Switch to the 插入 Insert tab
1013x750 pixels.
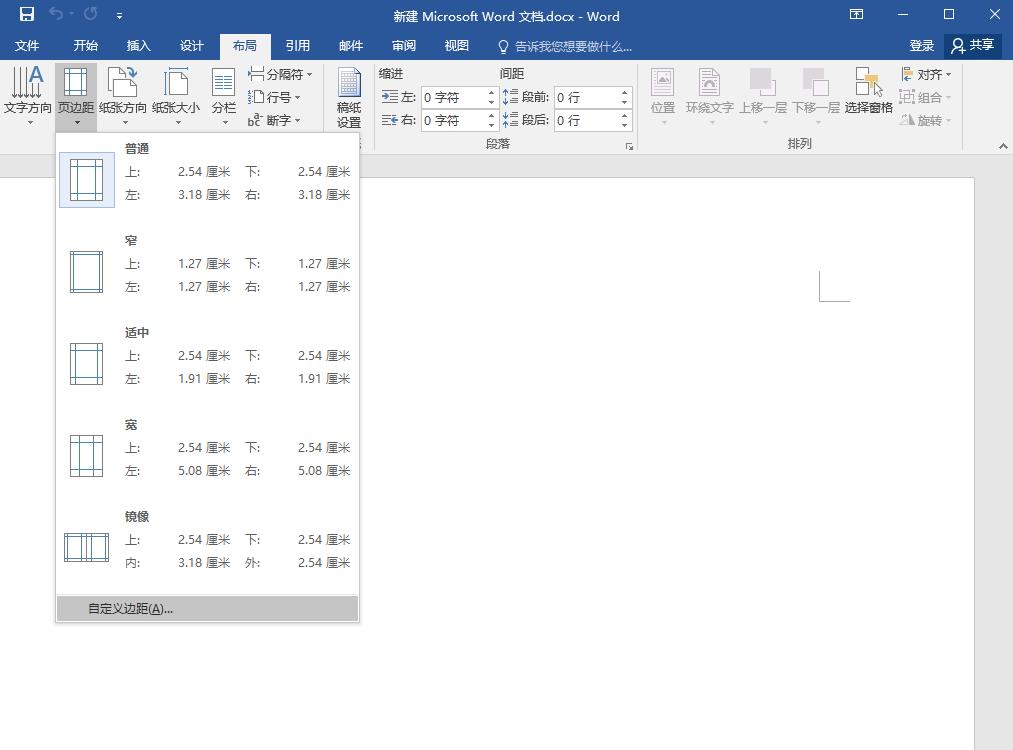click(138, 46)
